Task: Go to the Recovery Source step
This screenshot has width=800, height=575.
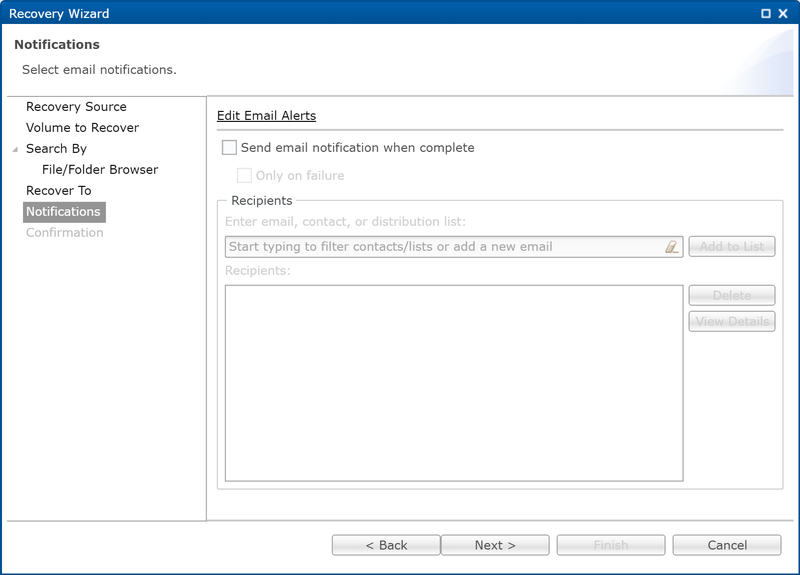Action: point(76,107)
